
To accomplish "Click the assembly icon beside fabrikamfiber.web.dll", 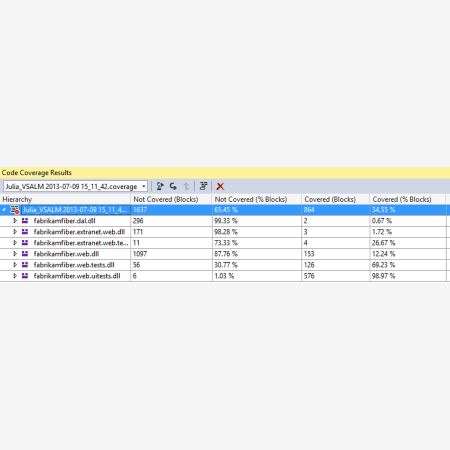I will pos(25,254).
